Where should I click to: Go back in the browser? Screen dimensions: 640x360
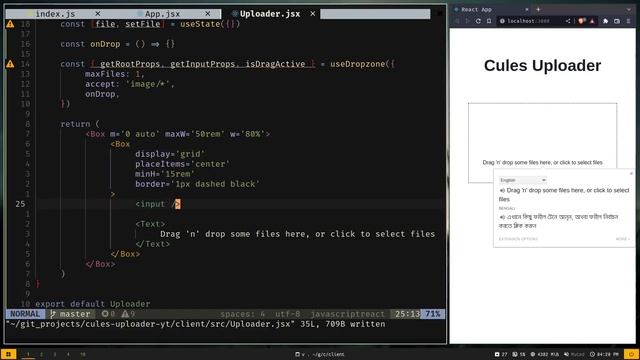click(457, 21)
